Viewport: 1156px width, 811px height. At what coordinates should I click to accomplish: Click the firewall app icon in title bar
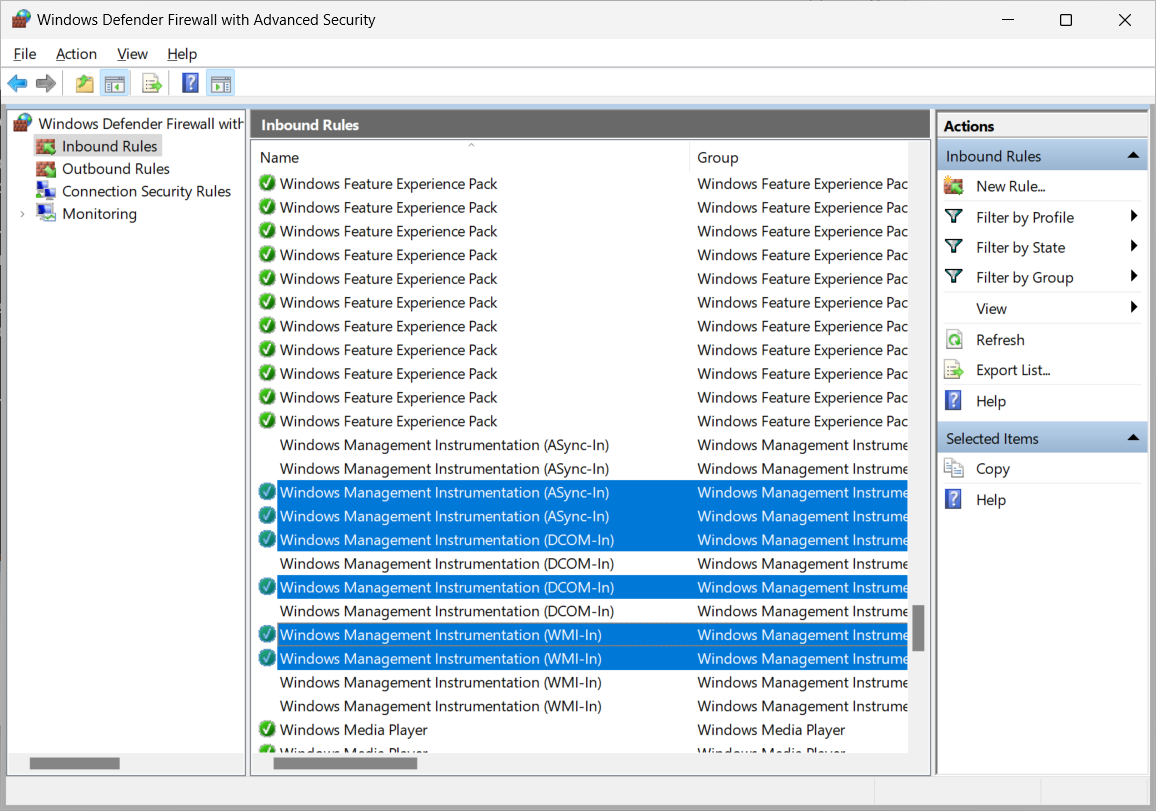click(x=21, y=19)
